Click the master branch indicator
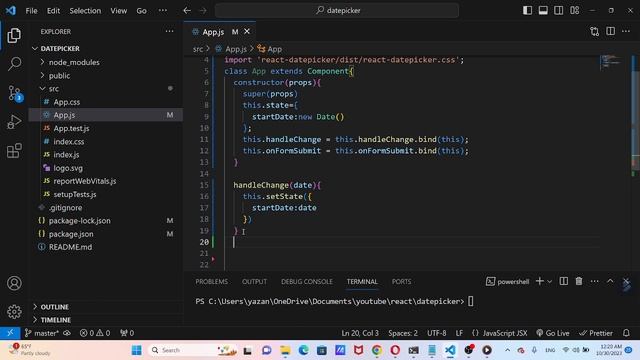Image resolution: width=640 pixels, height=360 pixels. 41,333
